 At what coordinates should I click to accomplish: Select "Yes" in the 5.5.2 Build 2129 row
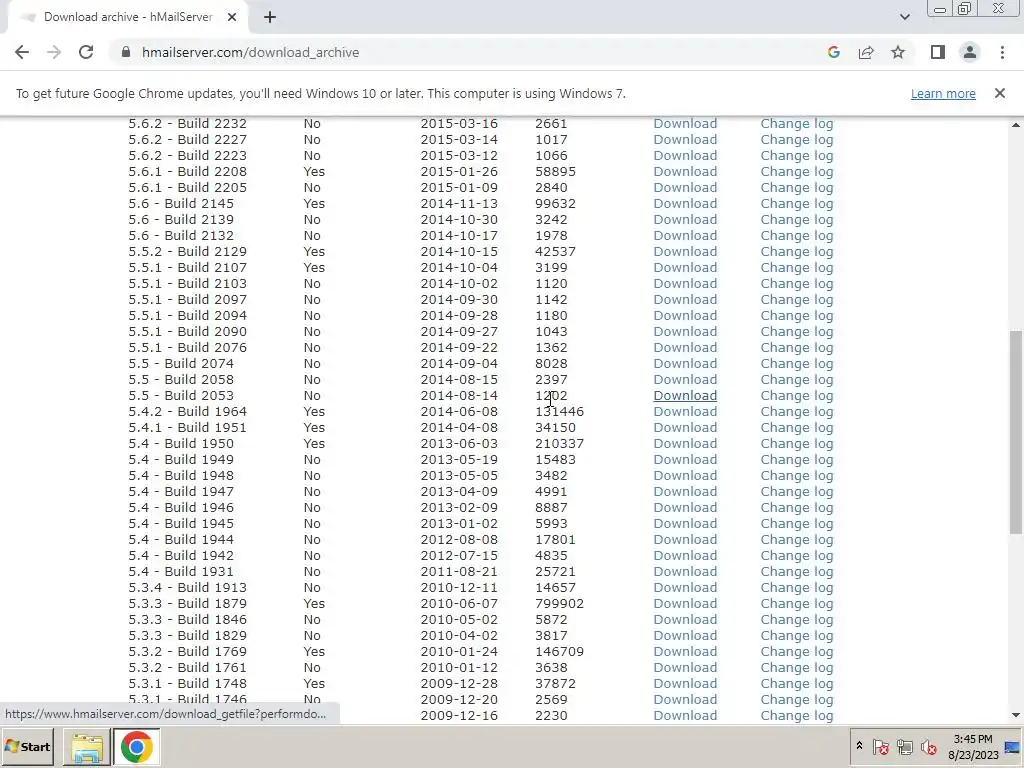pyautogui.click(x=314, y=251)
